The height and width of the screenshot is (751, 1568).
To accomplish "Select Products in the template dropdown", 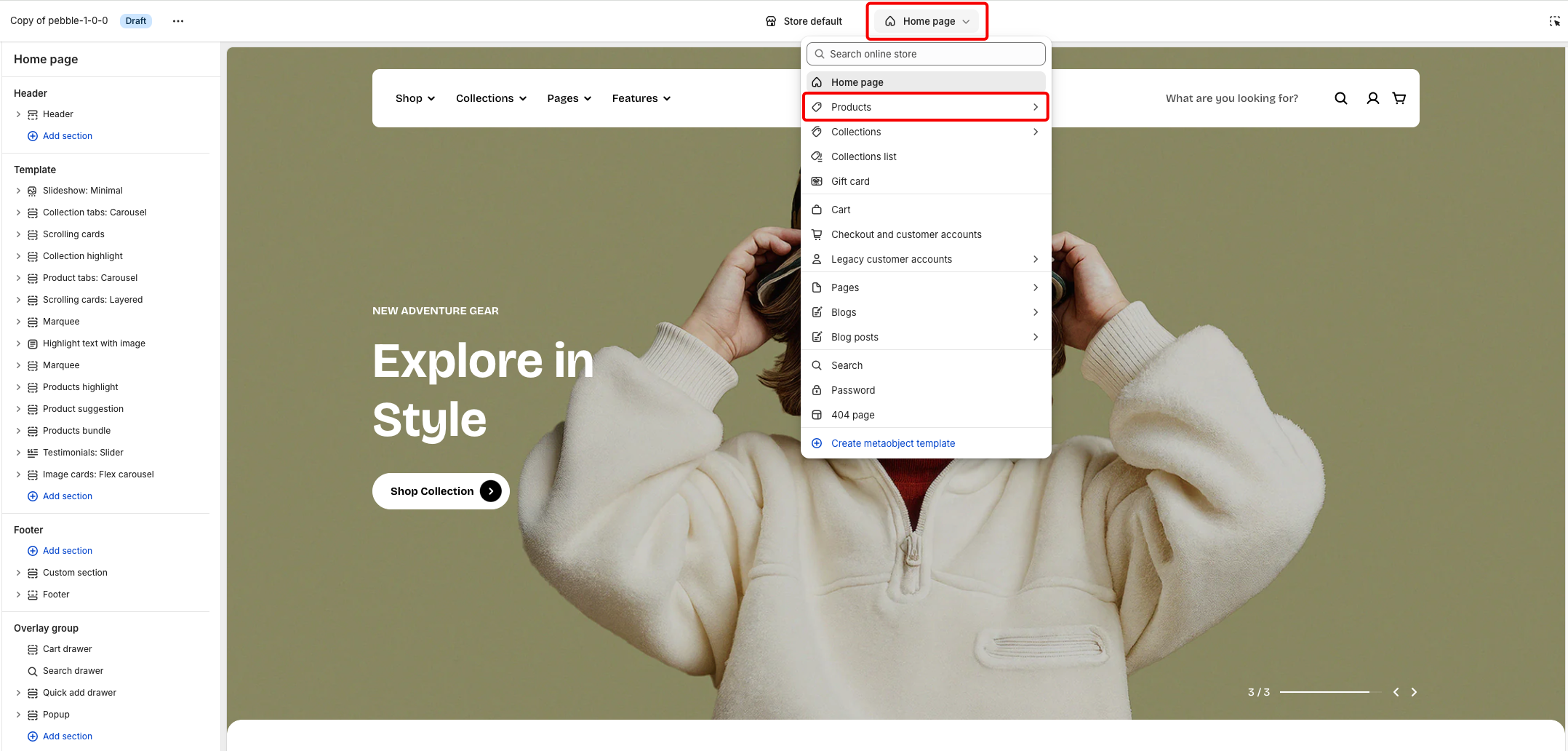I will click(x=926, y=107).
